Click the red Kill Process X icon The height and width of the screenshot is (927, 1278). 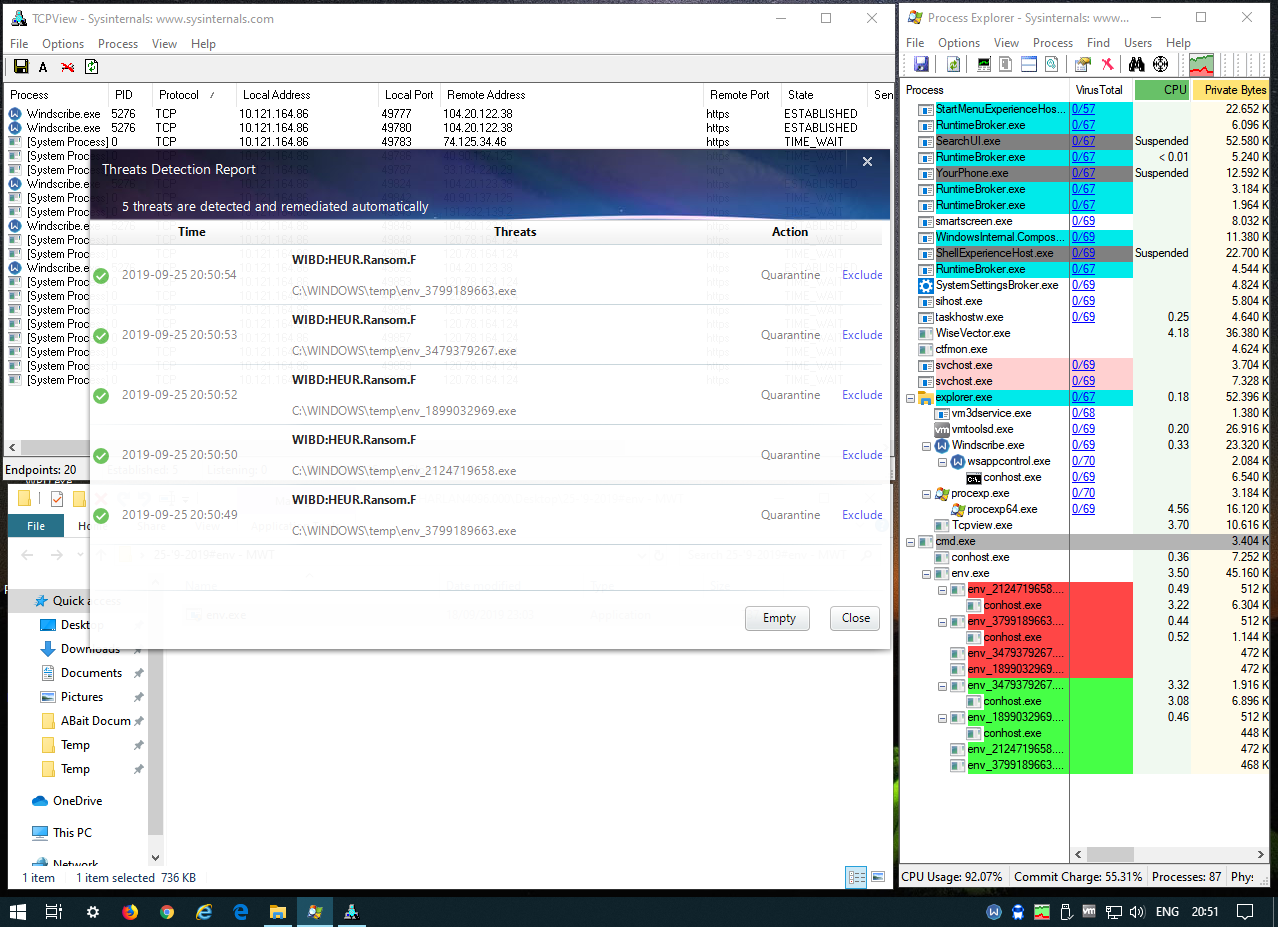pos(1107,65)
